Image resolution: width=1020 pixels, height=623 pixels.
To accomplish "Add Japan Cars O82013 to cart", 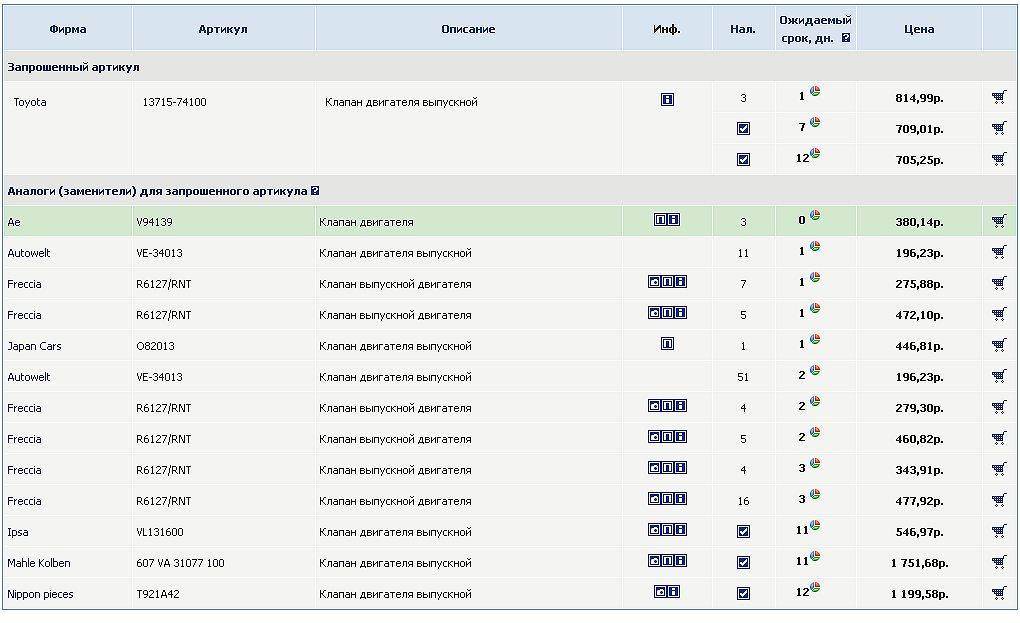I will [998, 346].
